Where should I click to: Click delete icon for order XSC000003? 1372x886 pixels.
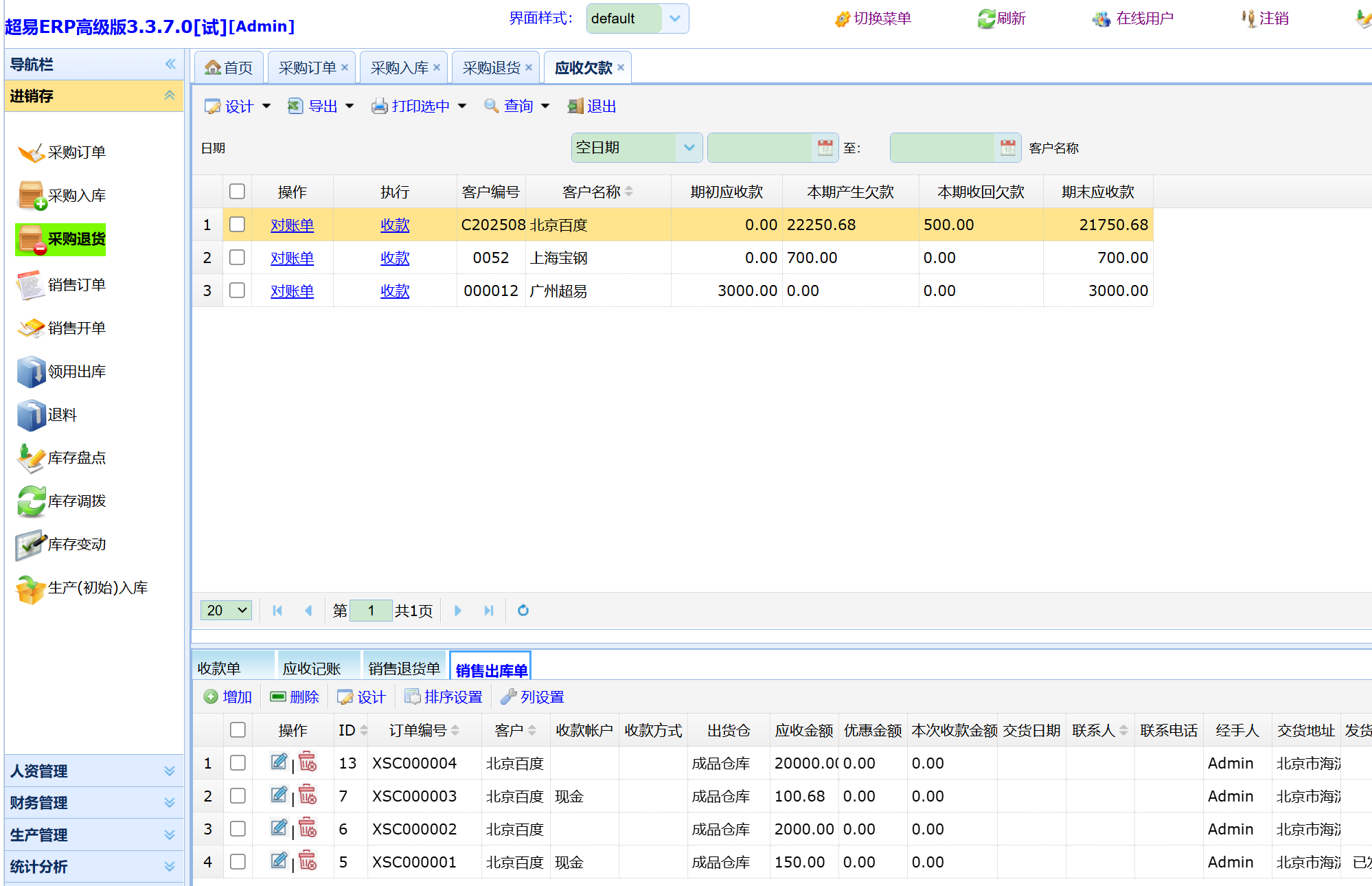pyautogui.click(x=308, y=795)
